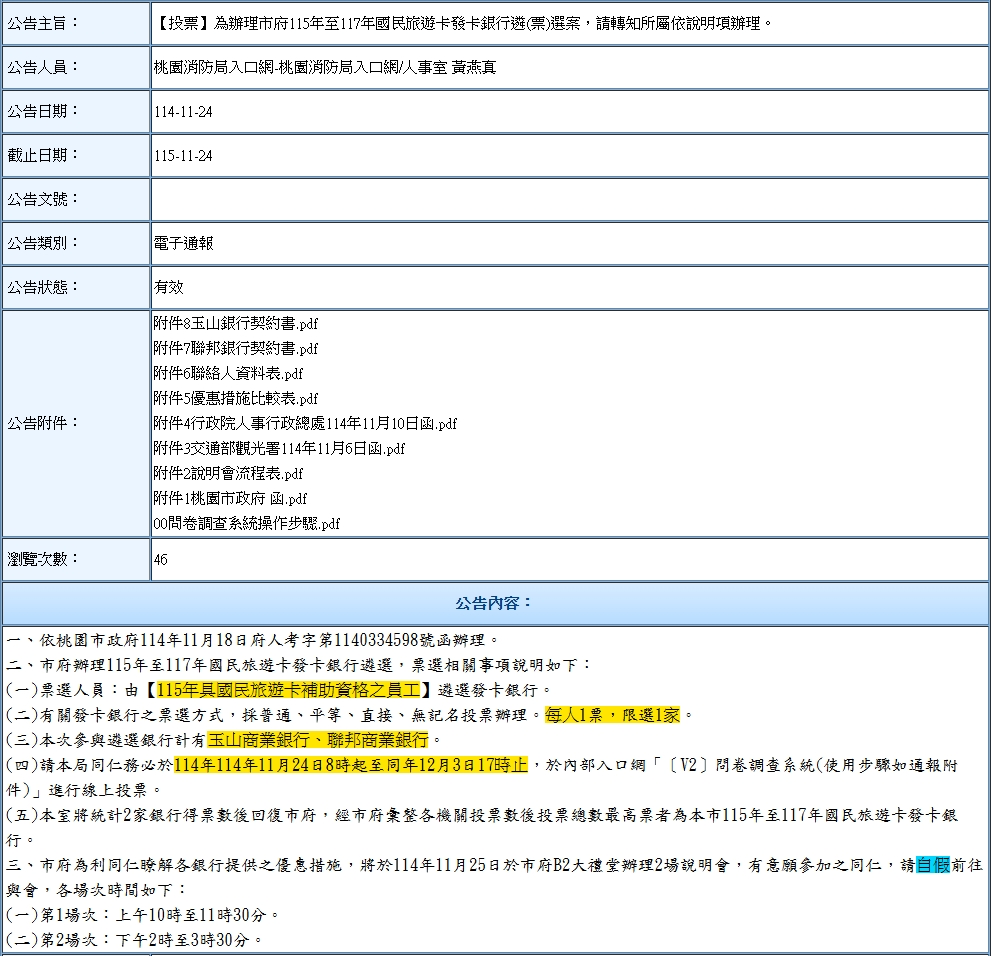
Task: Open the 附件8玉山銀行契約書.pdf attachment
Action: tap(236, 324)
